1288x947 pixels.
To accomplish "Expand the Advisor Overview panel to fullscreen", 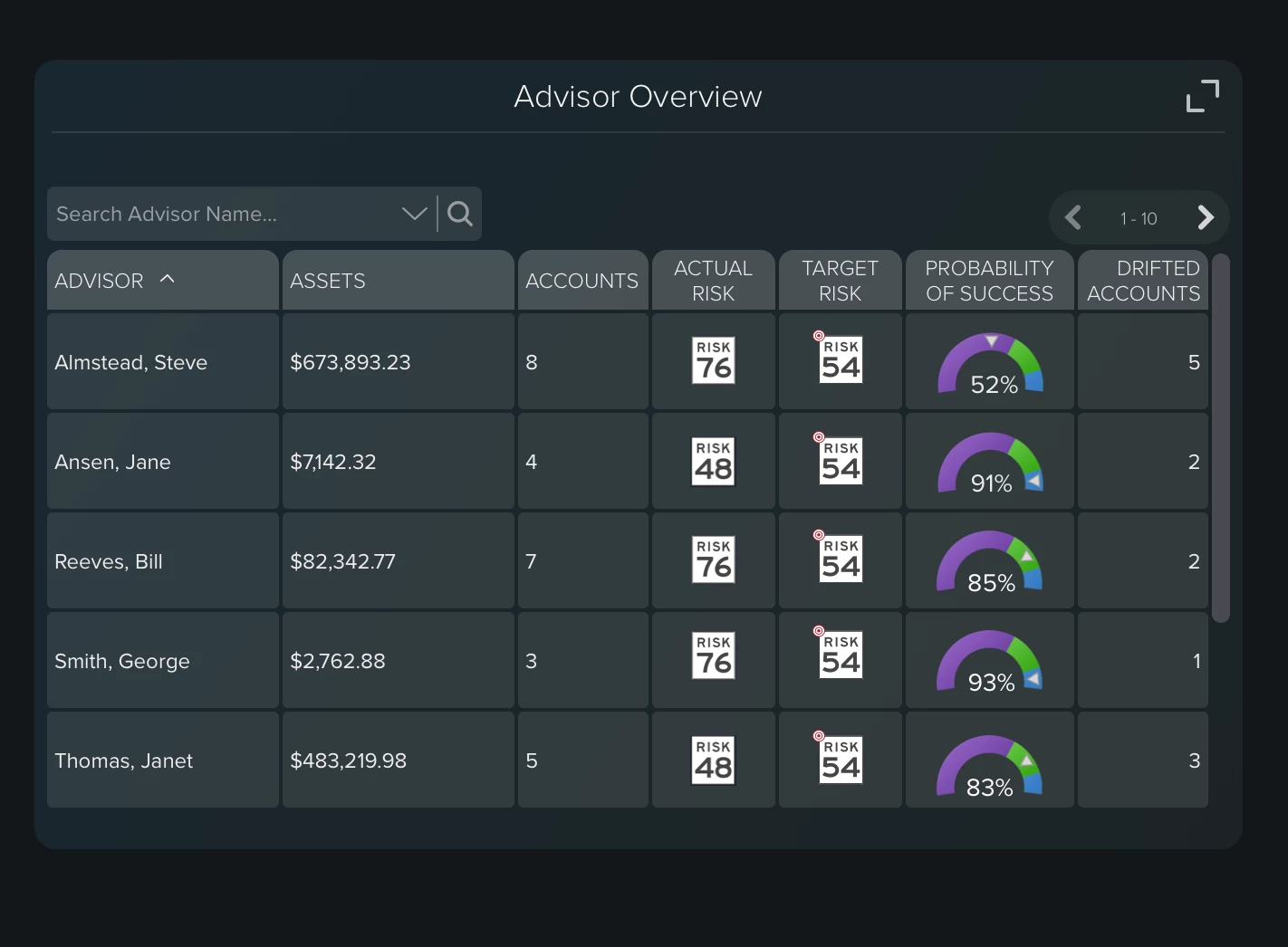I will (1203, 96).
